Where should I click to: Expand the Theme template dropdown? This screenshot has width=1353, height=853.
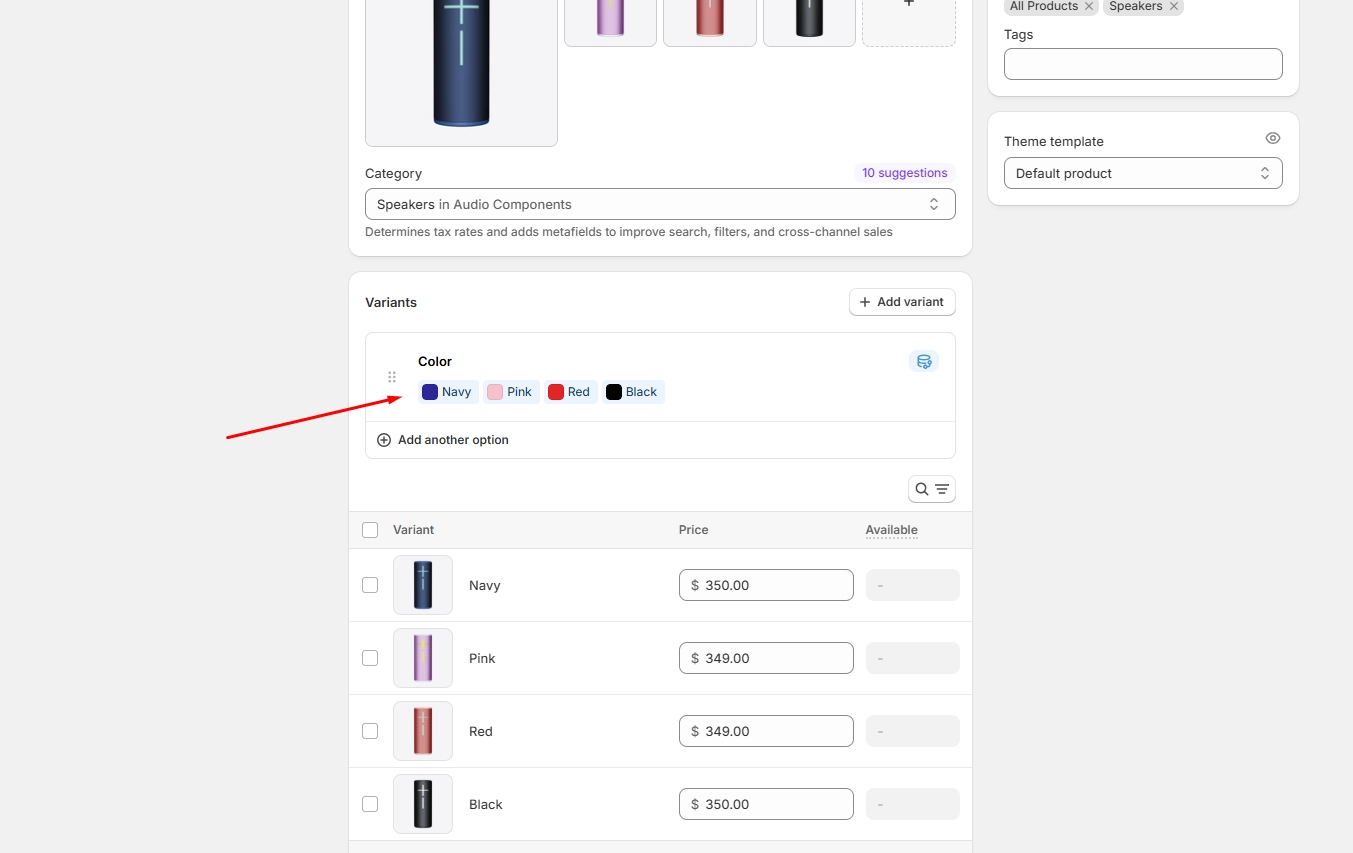tap(1142, 173)
